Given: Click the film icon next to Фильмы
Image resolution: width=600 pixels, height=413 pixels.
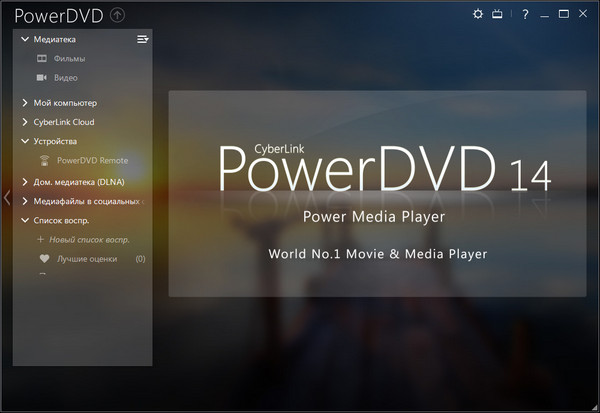Looking at the screenshot, I should coord(42,59).
